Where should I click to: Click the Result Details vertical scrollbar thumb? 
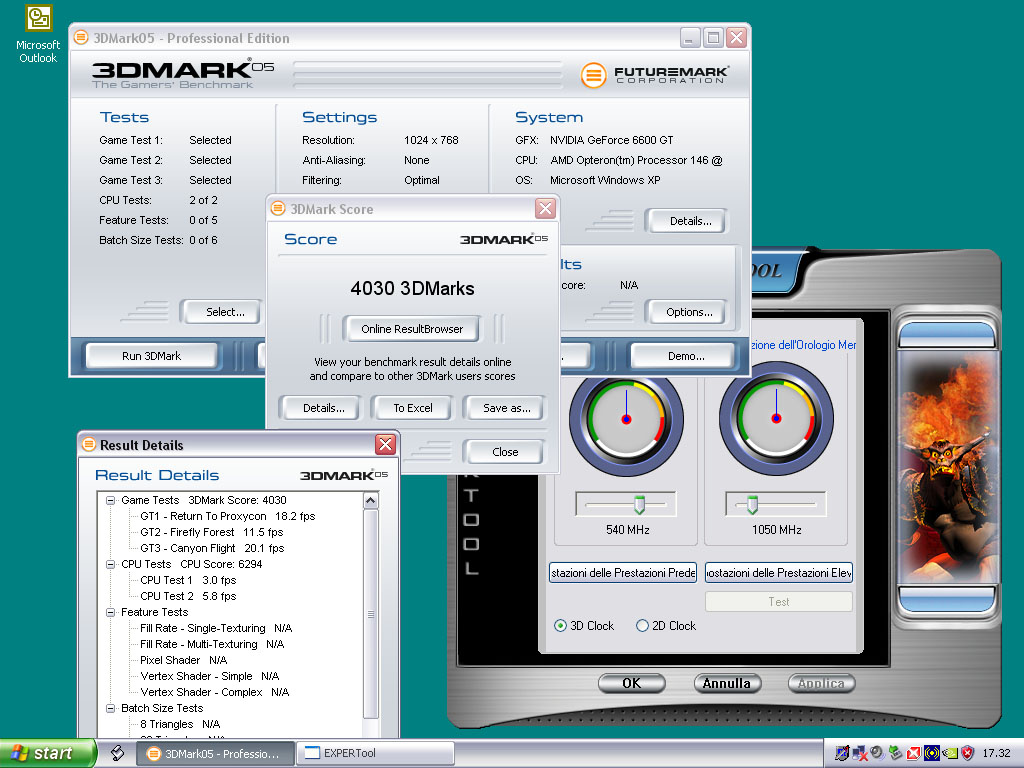pos(370,614)
